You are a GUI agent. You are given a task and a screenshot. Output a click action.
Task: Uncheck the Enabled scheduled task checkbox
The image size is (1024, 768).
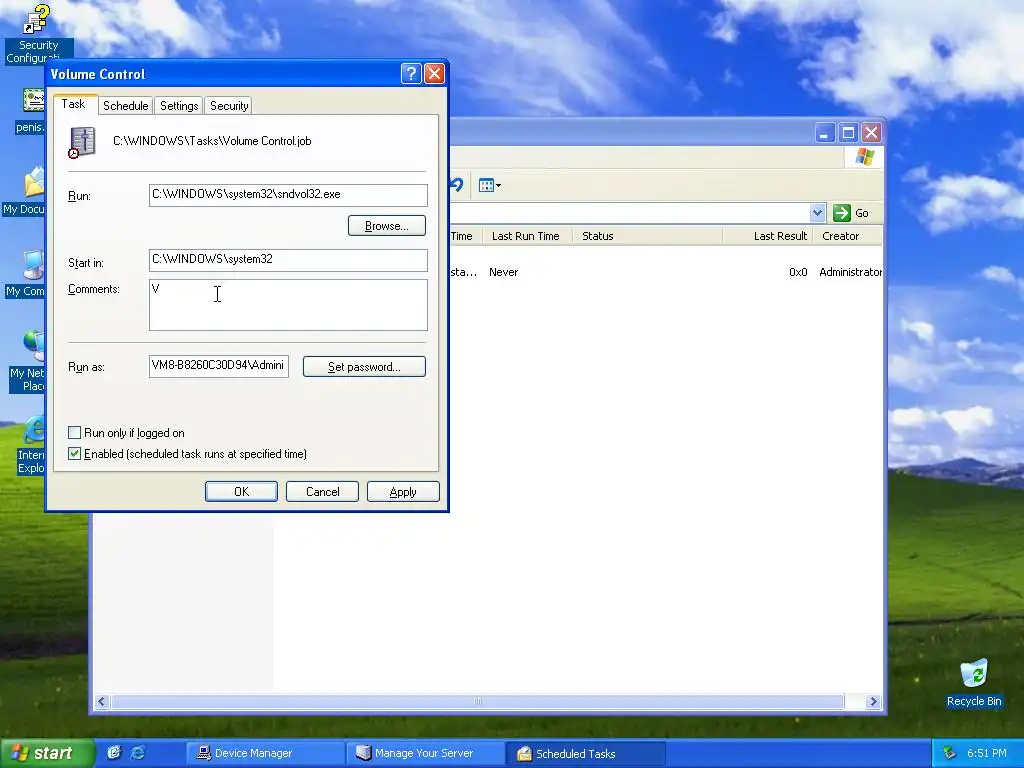(x=74, y=453)
